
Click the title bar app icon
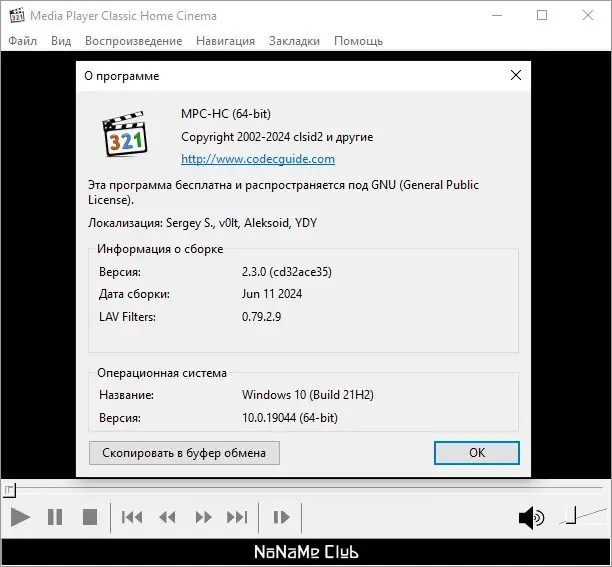[x=16, y=16]
